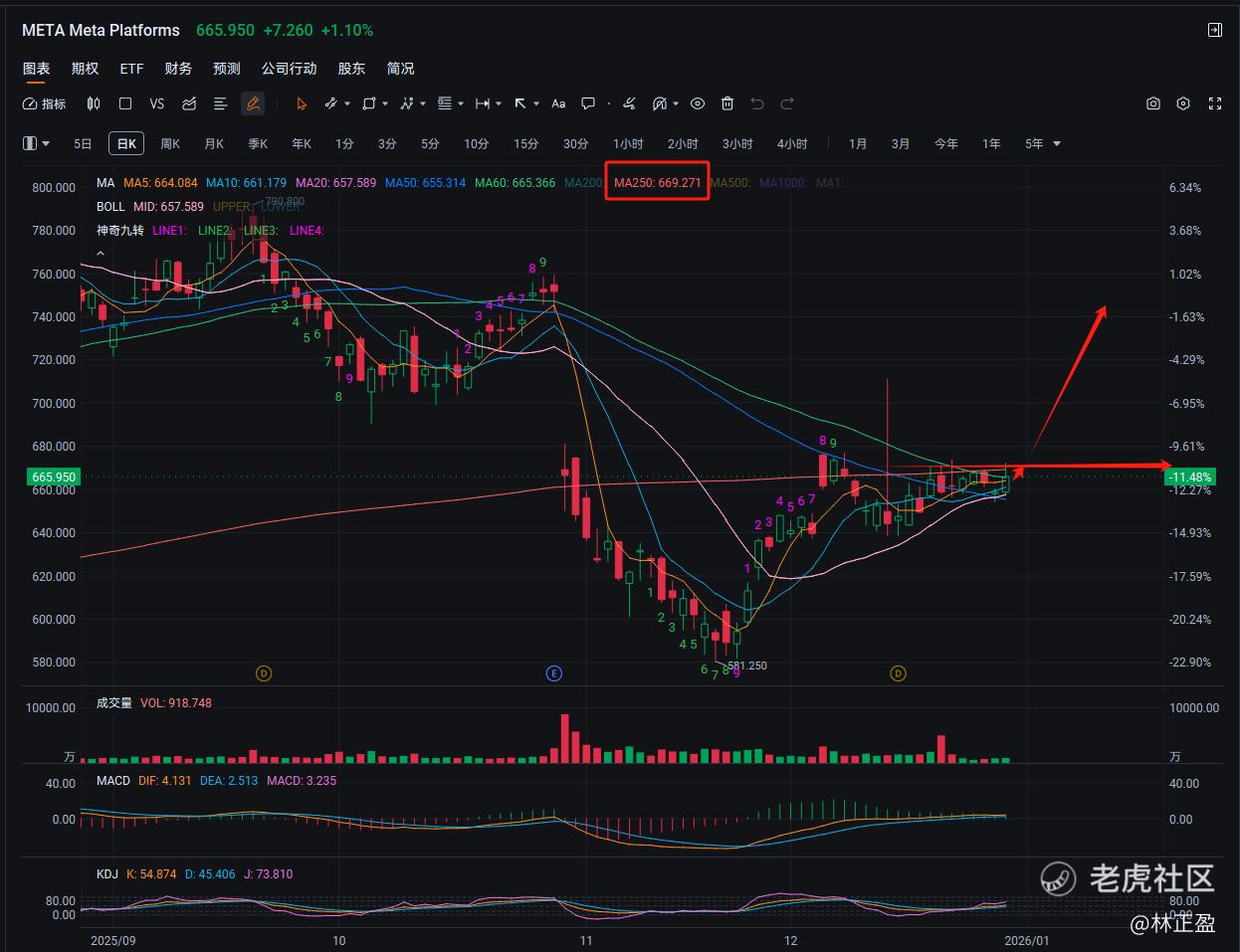Expand the arrow annotation dropdown arrow
The height and width of the screenshot is (952, 1240).
536,103
